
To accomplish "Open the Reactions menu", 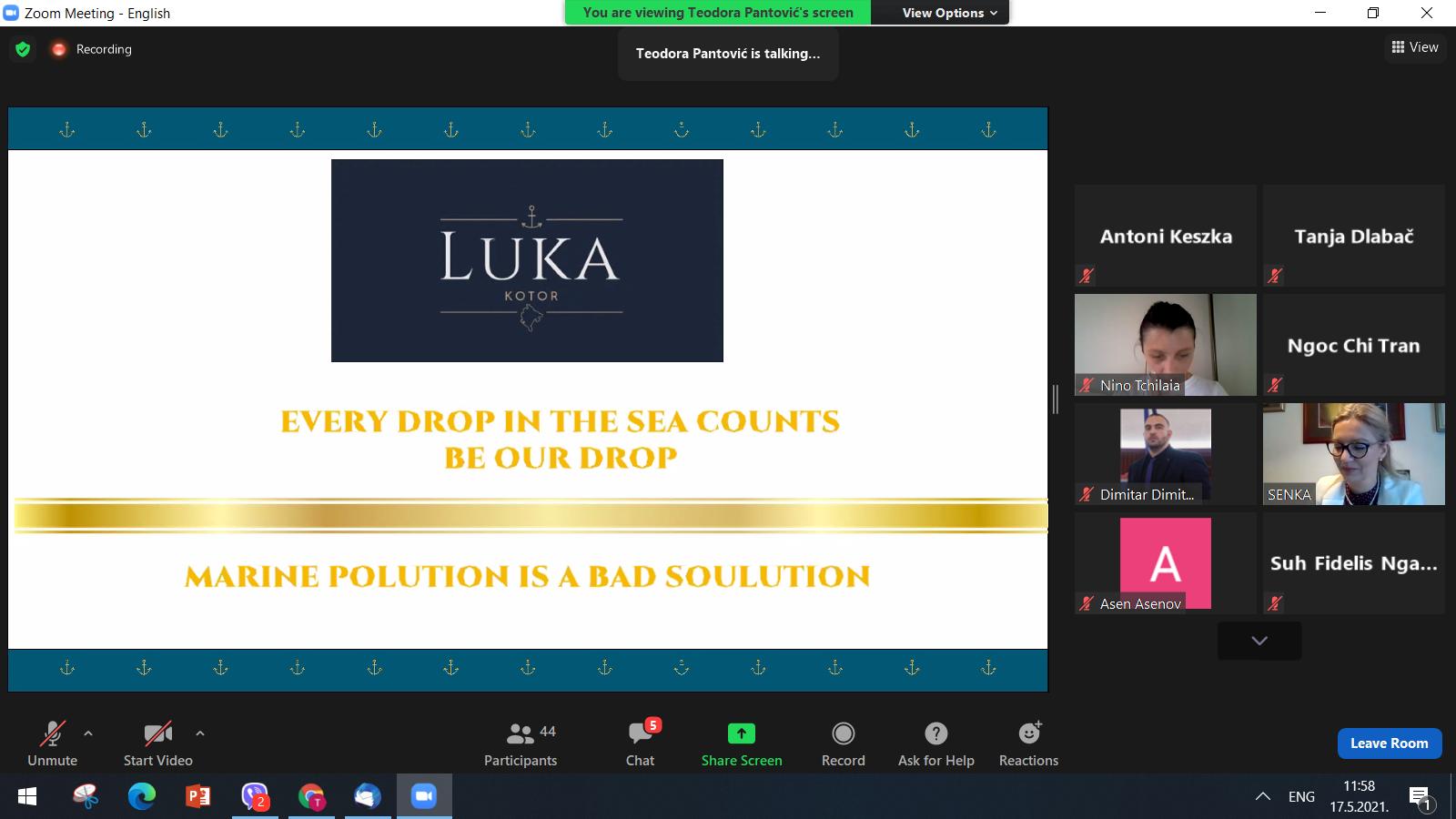I will tap(1029, 744).
